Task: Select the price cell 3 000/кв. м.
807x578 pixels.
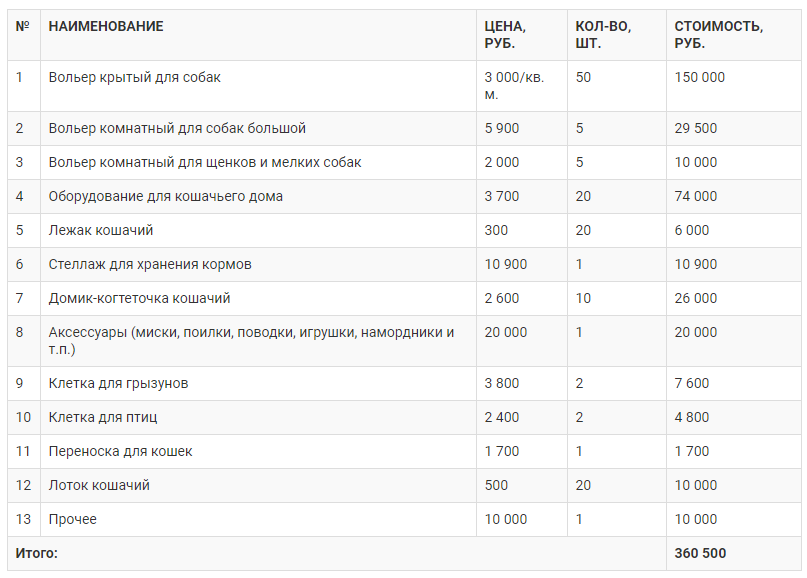Action: coord(522,86)
